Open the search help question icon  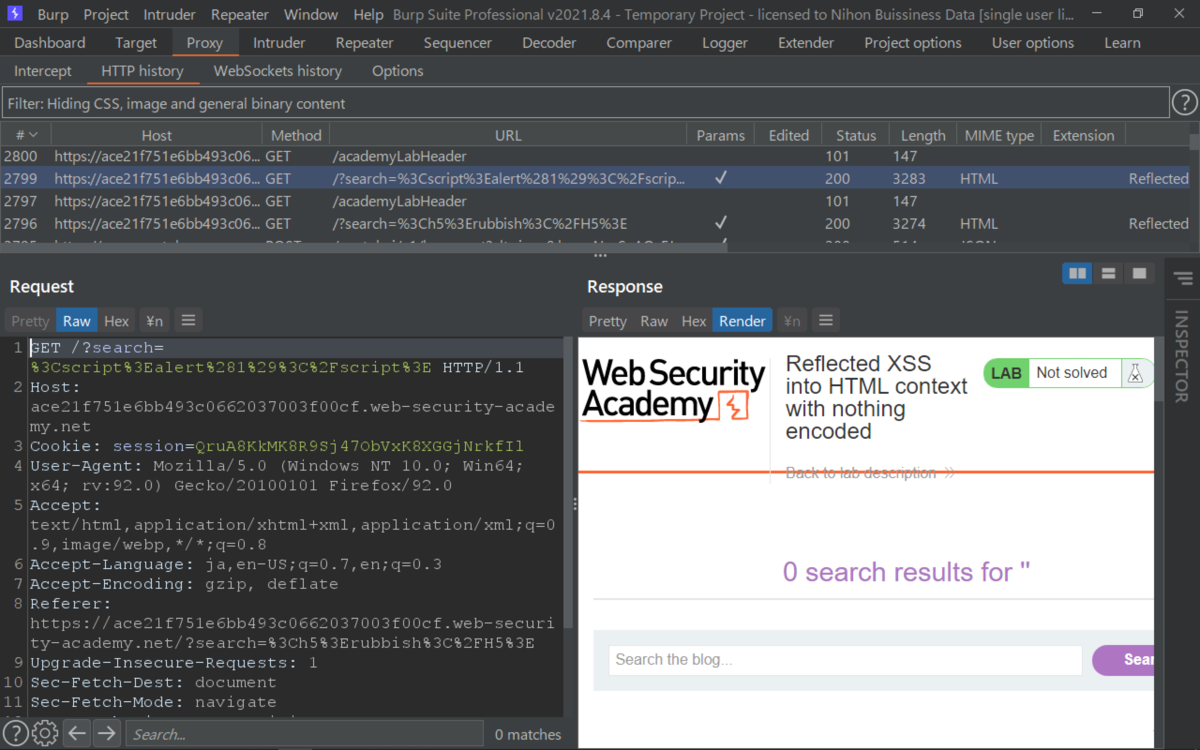coord(16,733)
